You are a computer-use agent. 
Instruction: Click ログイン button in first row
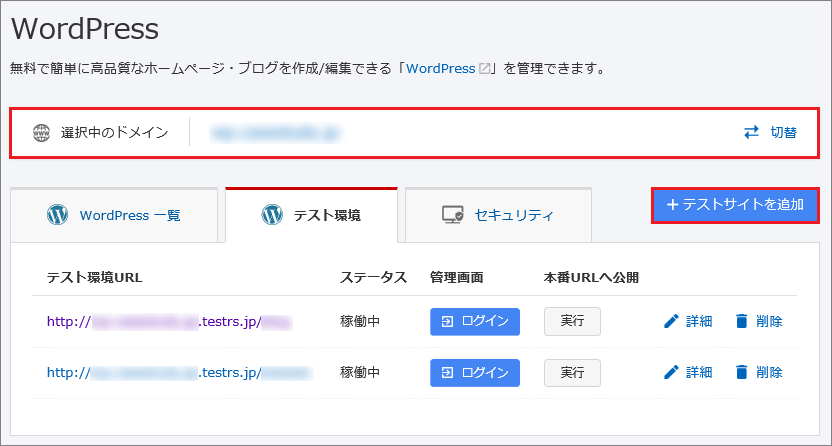[x=475, y=321]
